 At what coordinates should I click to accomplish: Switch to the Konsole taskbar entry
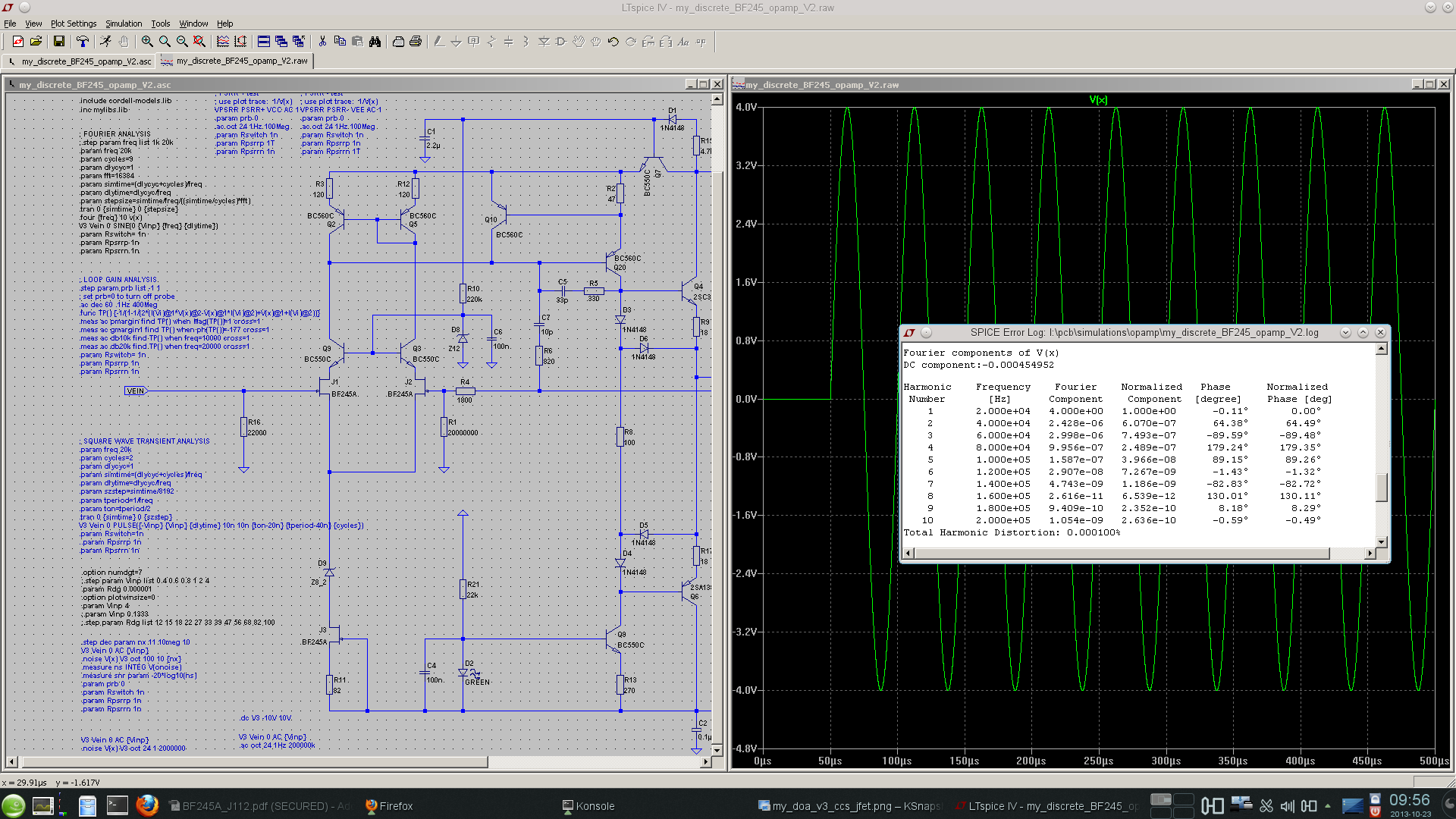coord(588,806)
